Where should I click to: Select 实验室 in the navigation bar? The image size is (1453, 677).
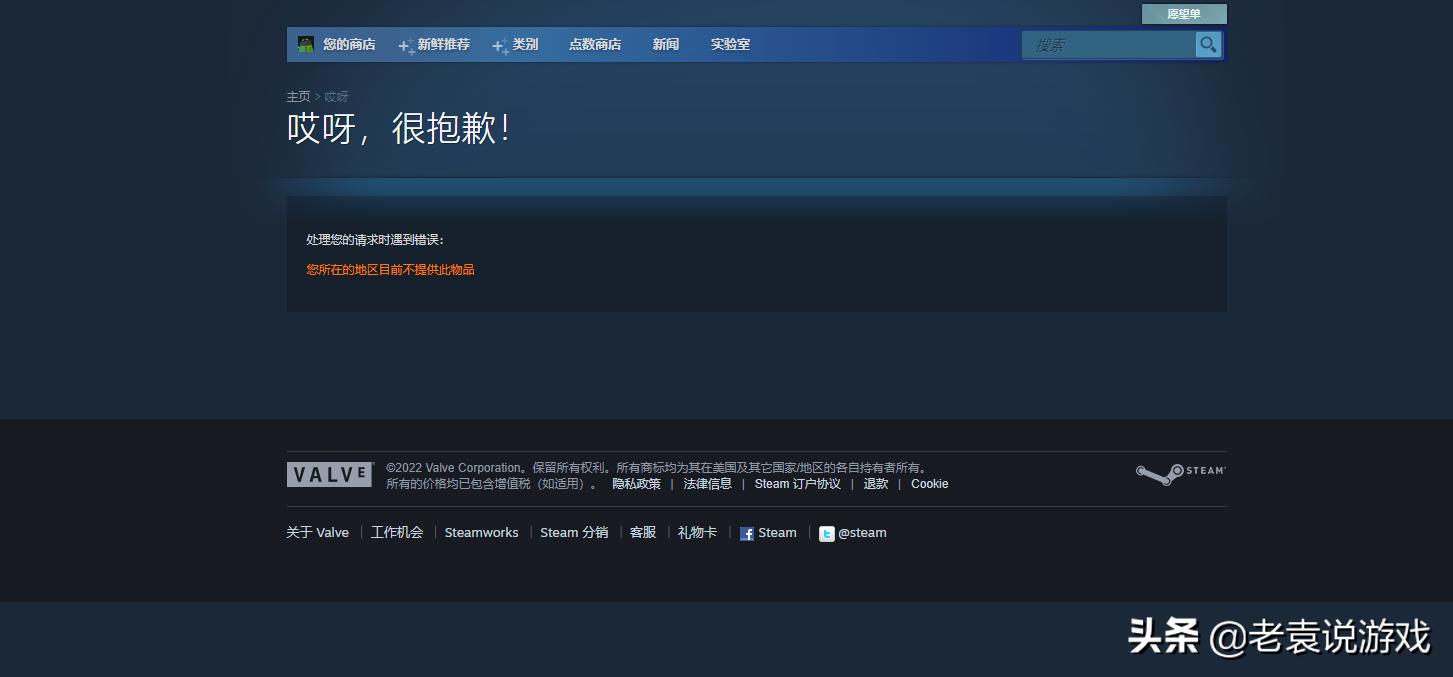[x=729, y=44]
